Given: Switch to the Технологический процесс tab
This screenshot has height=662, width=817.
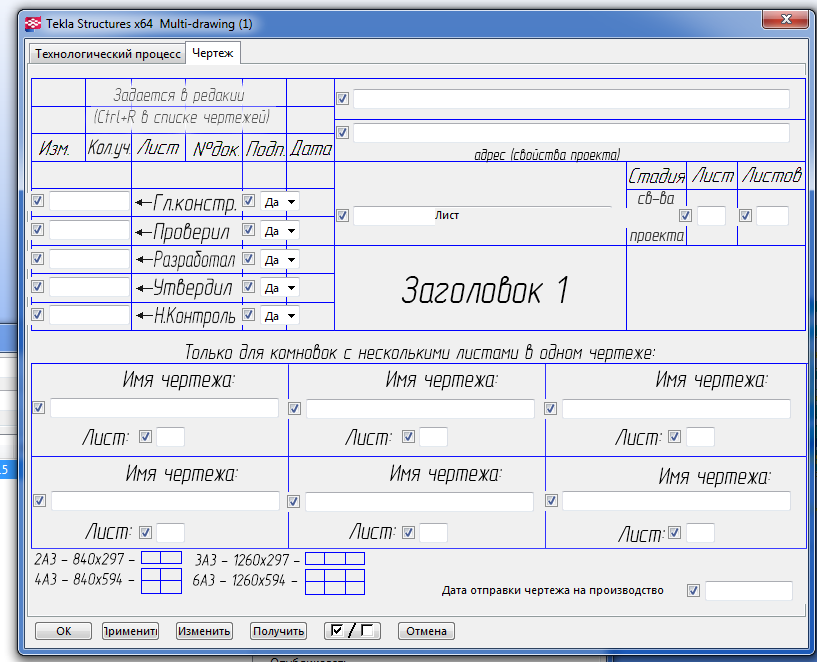Looking at the screenshot, I should pyautogui.click(x=107, y=54).
